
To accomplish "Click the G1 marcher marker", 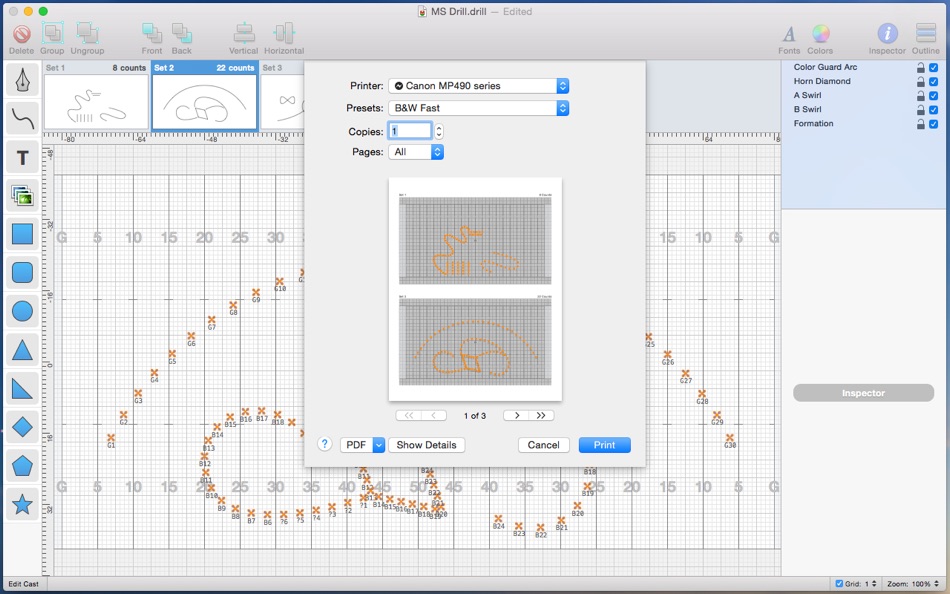I will (x=111, y=438).
